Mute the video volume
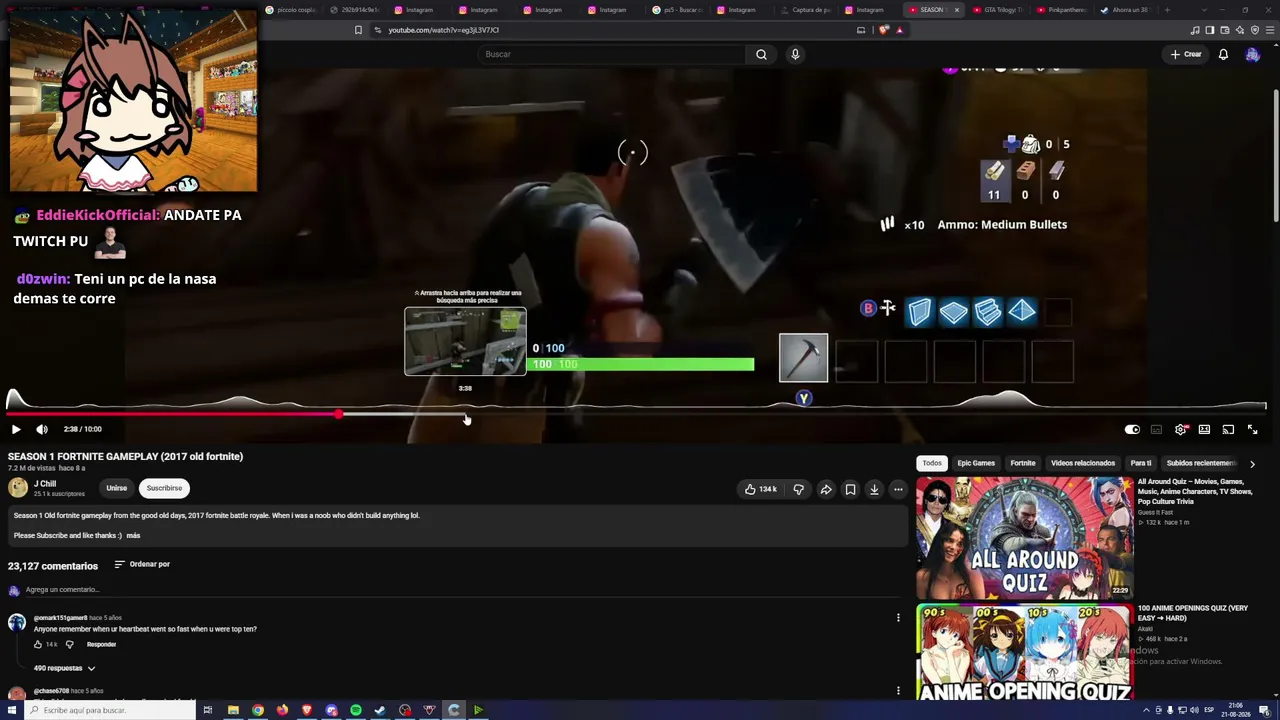The height and width of the screenshot is (720, 1280). click(42, 429)
